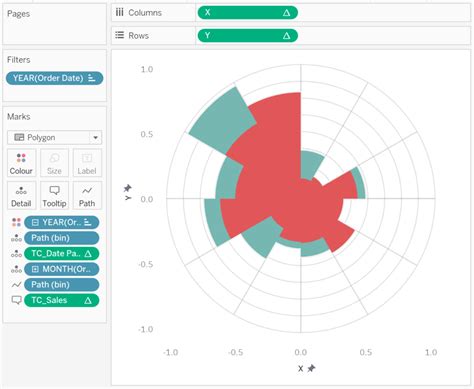The width and height of the screenshot is (474, 389).
Task: Open the Polygon mark type dropdown
Action: [x=95, y=137]
